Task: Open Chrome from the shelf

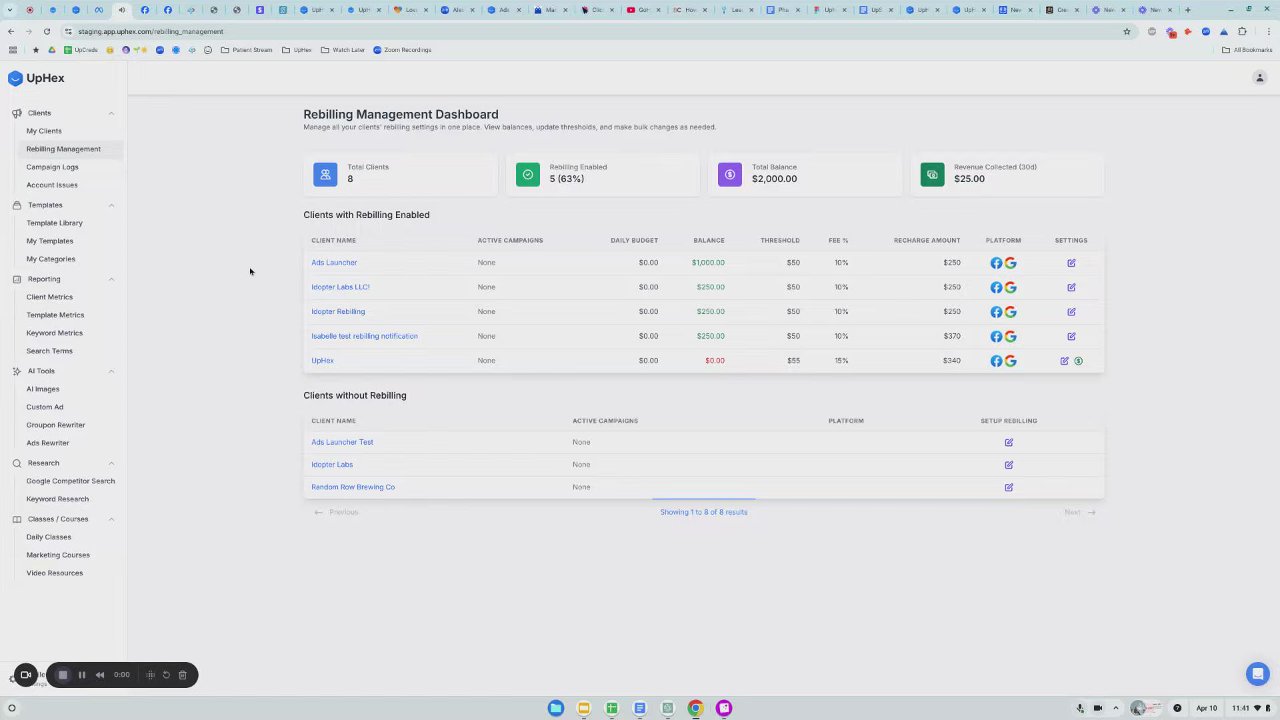Action: tap(696, 708)
